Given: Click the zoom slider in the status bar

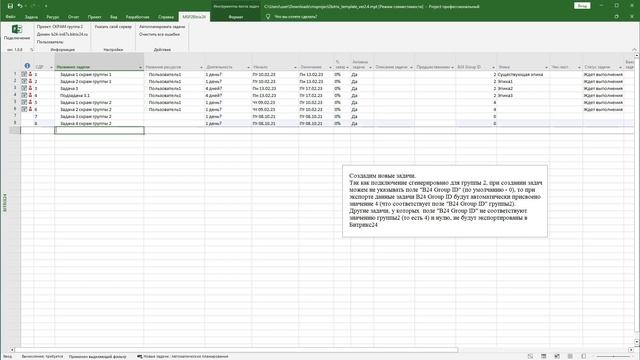Looking at the screenshot, I should 613,357.
